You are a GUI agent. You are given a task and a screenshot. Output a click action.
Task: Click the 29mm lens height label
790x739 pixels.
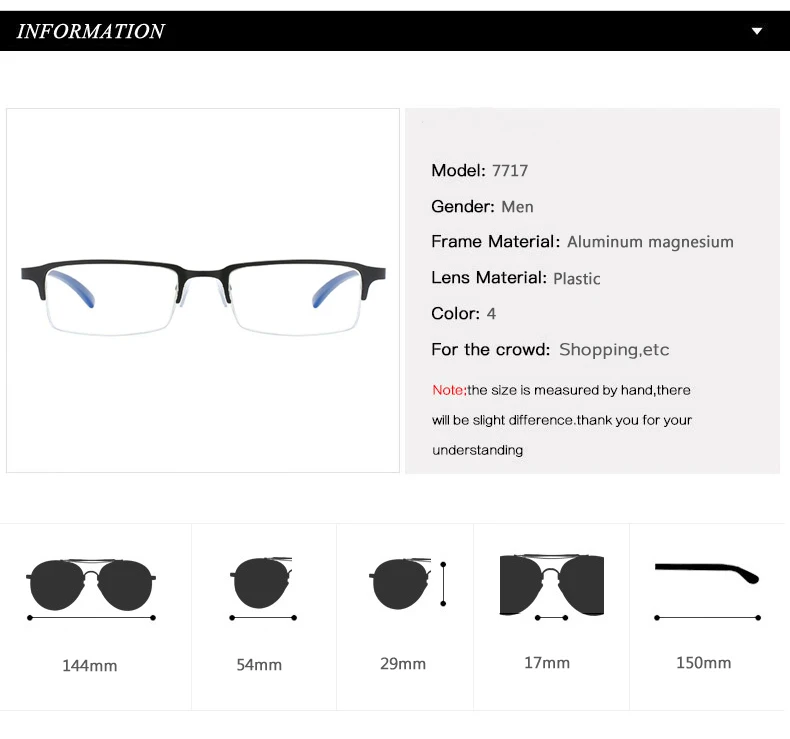click(x=403, y=663)
